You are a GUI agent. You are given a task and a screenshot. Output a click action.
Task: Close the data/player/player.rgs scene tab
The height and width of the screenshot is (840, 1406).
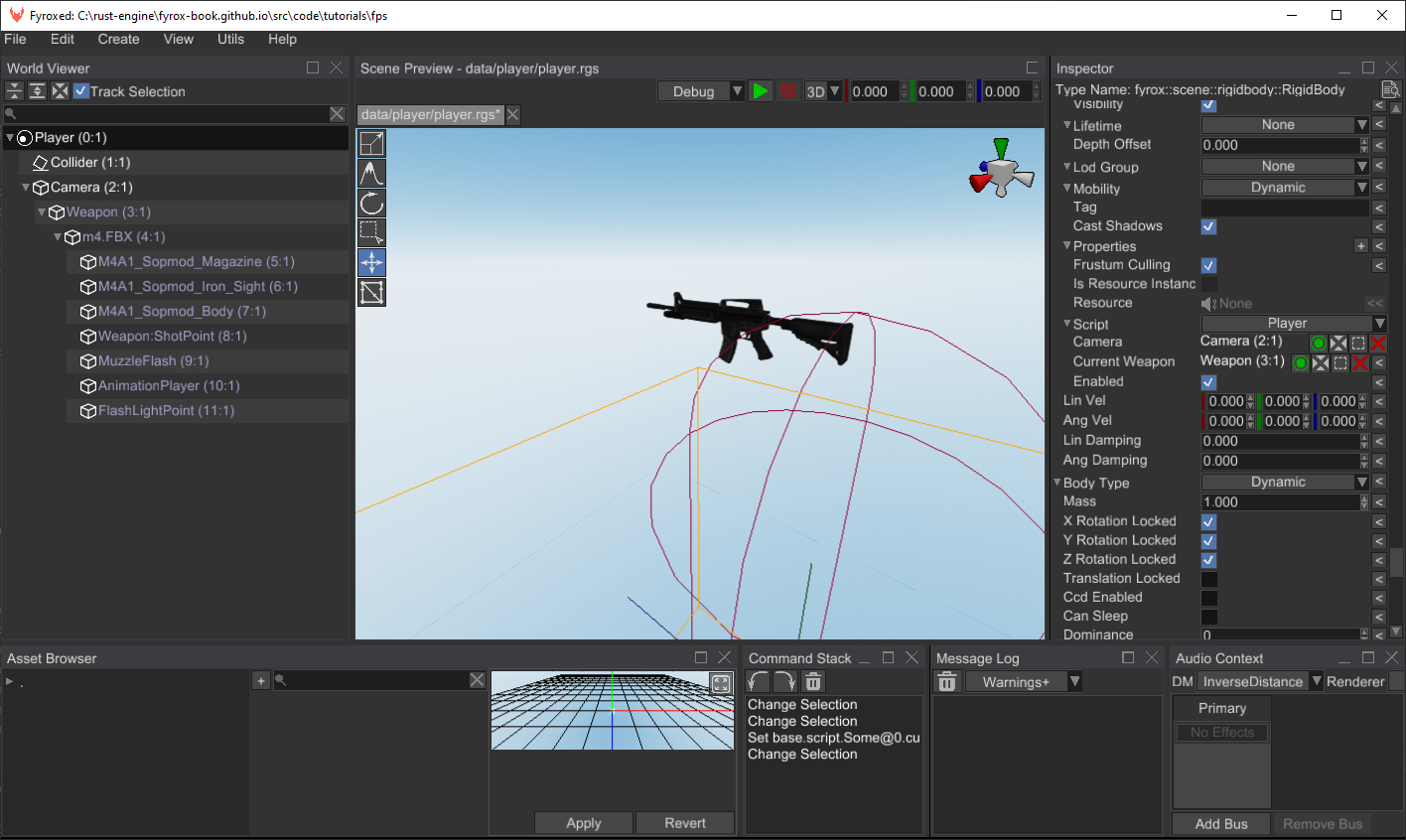tap(513, 115)
